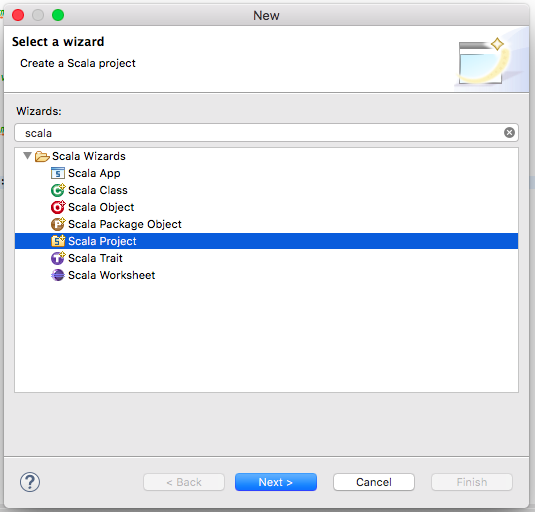Click the Next button
Viewport: 535px width, 512px height.
click(x=276, y=482)
